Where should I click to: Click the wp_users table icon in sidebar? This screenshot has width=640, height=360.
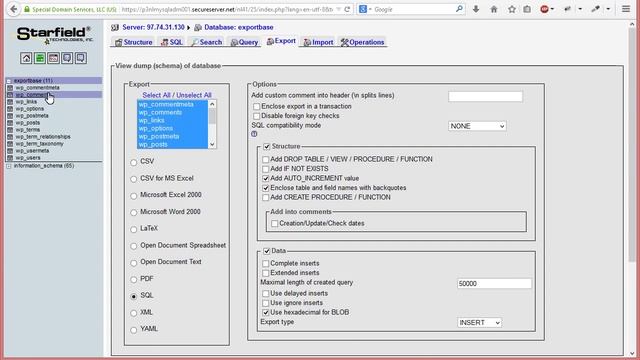coord(10,158)
